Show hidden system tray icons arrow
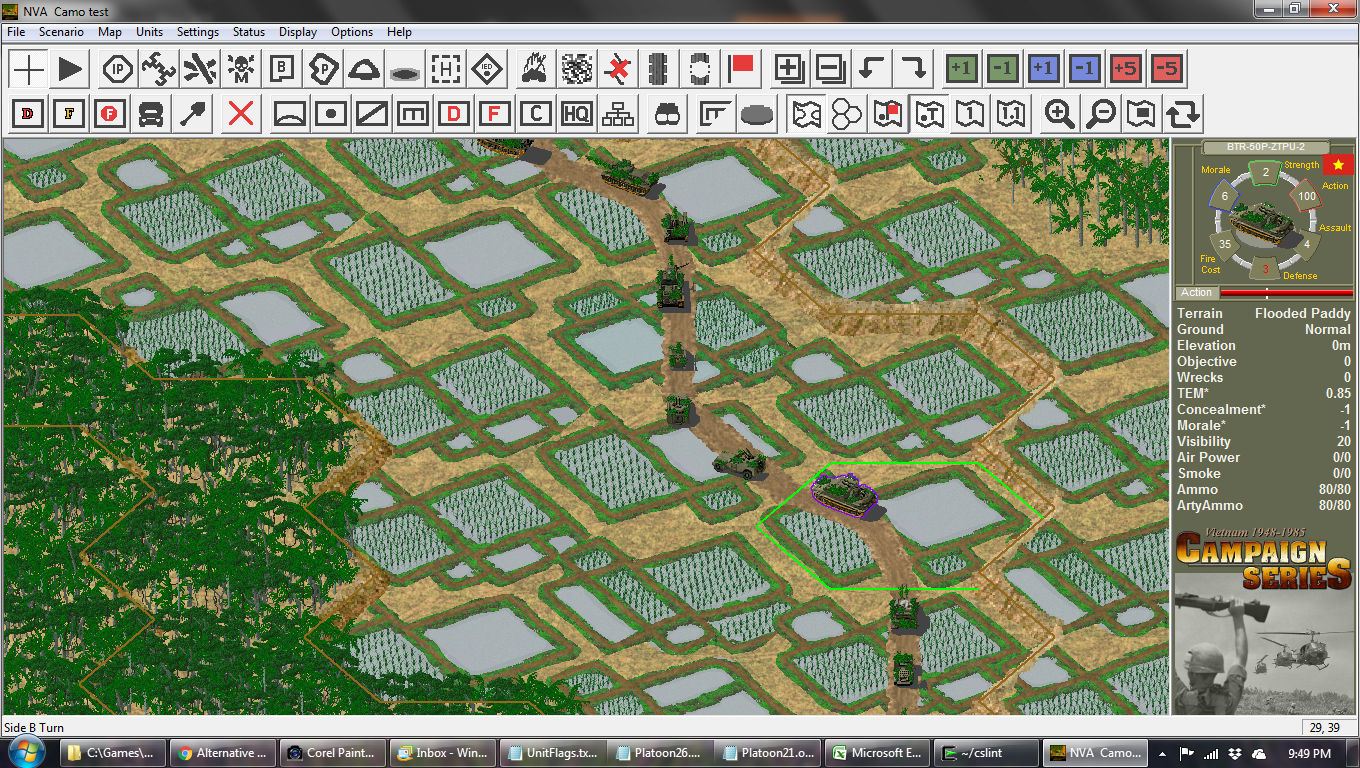1360x768 pixels. pos(1163,753)
